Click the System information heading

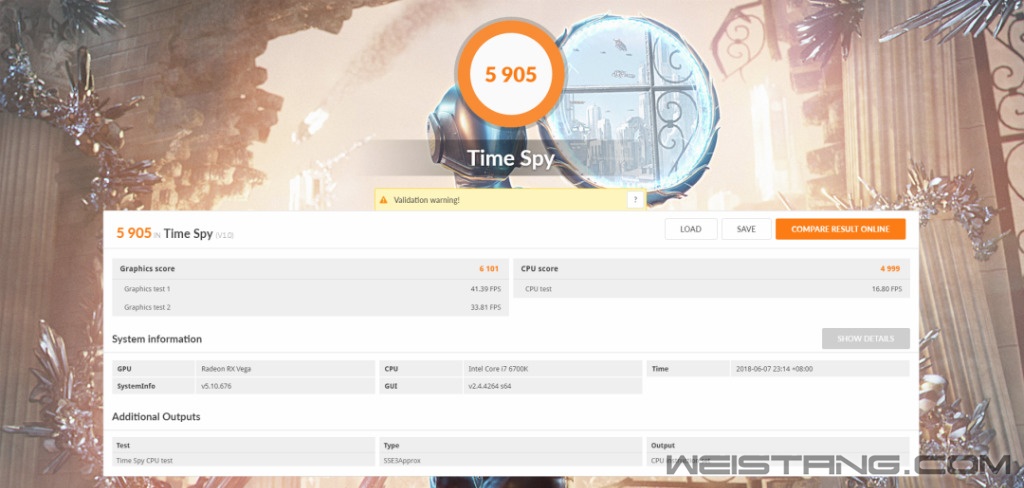coord(157,339)
